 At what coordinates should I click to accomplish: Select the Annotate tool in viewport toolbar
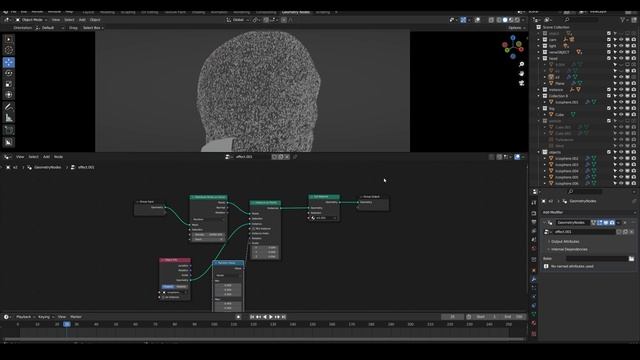click(9, 107)
